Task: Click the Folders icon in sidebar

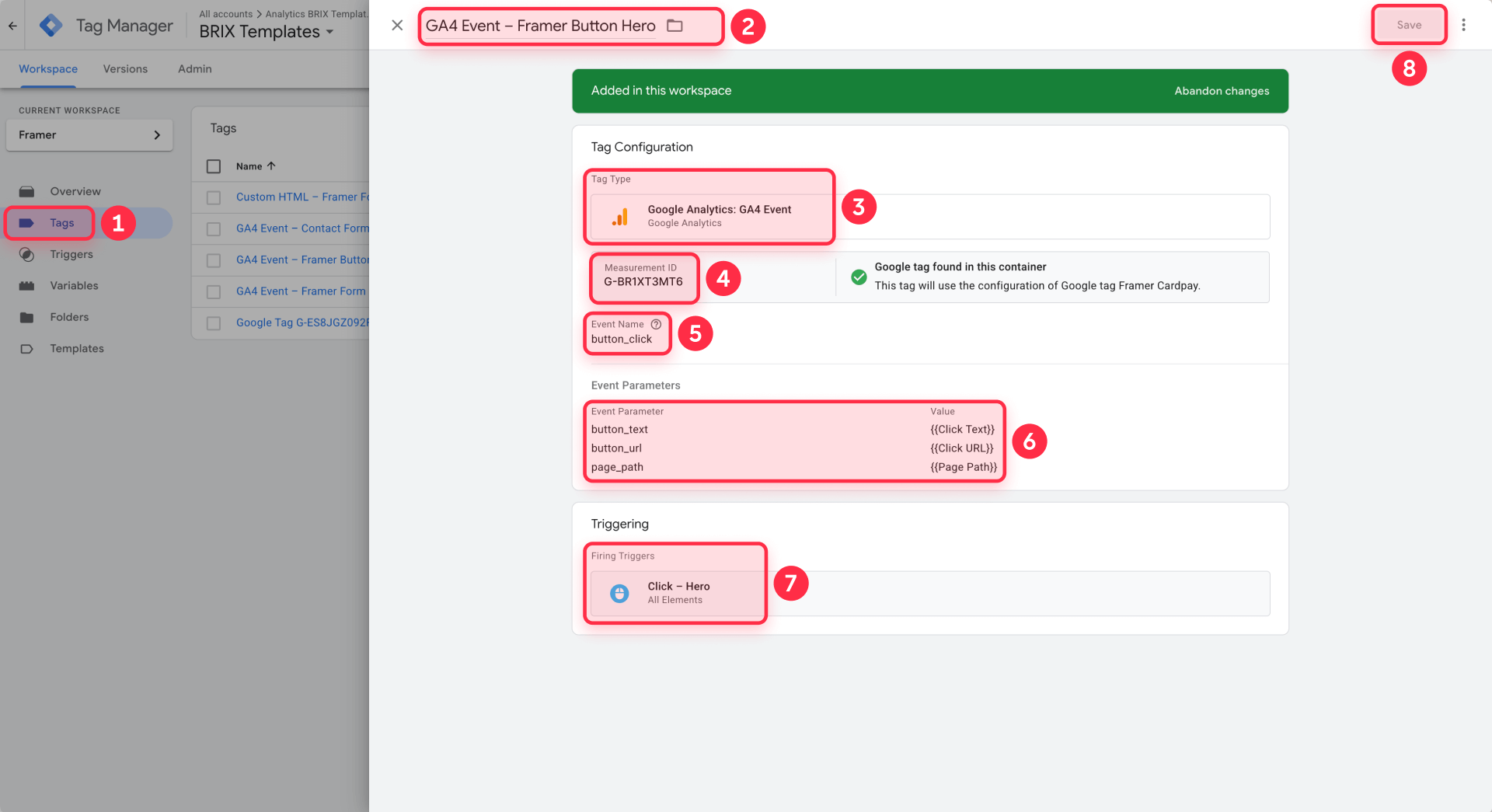Action: (x=26, y=317)
